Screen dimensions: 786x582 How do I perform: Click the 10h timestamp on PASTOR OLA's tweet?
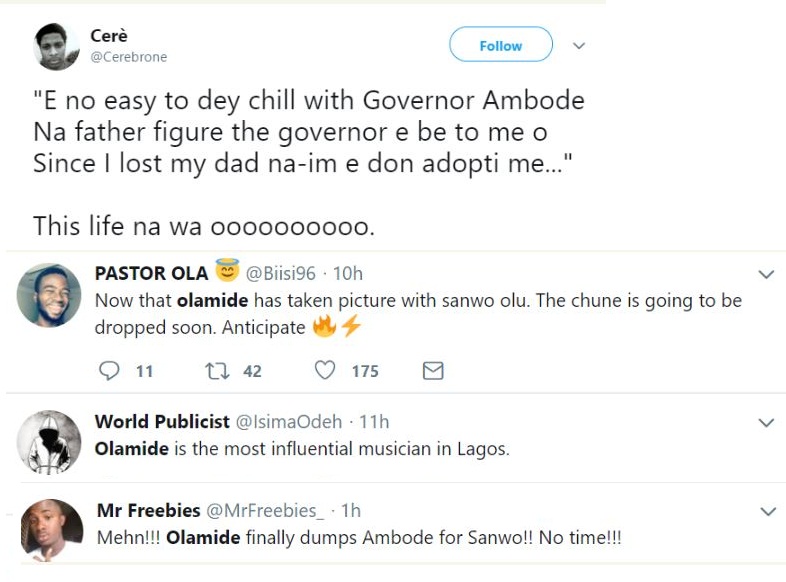[x=349, y=274]
